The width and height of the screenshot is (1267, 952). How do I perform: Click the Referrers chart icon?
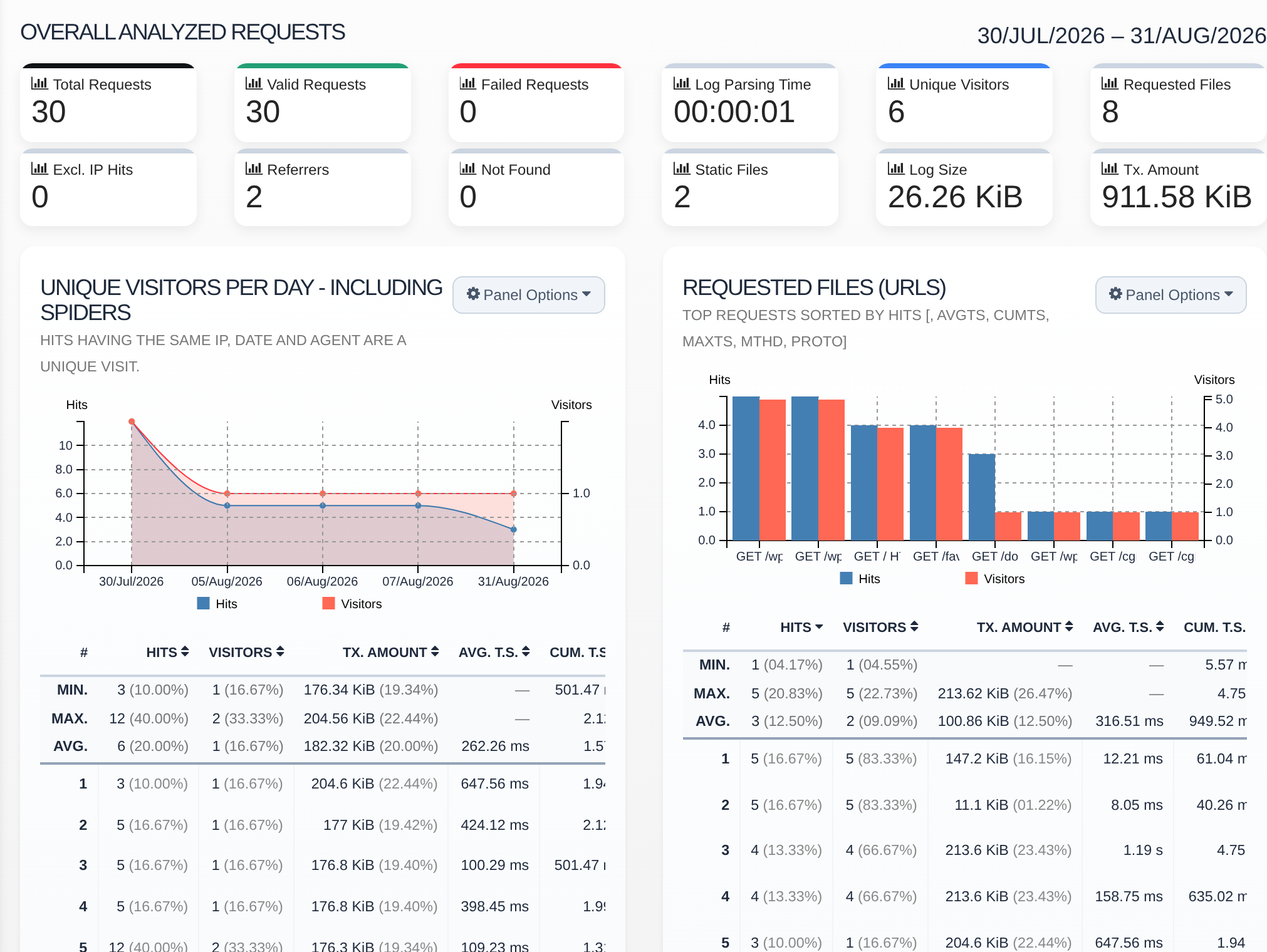click(x=254, y=168)
